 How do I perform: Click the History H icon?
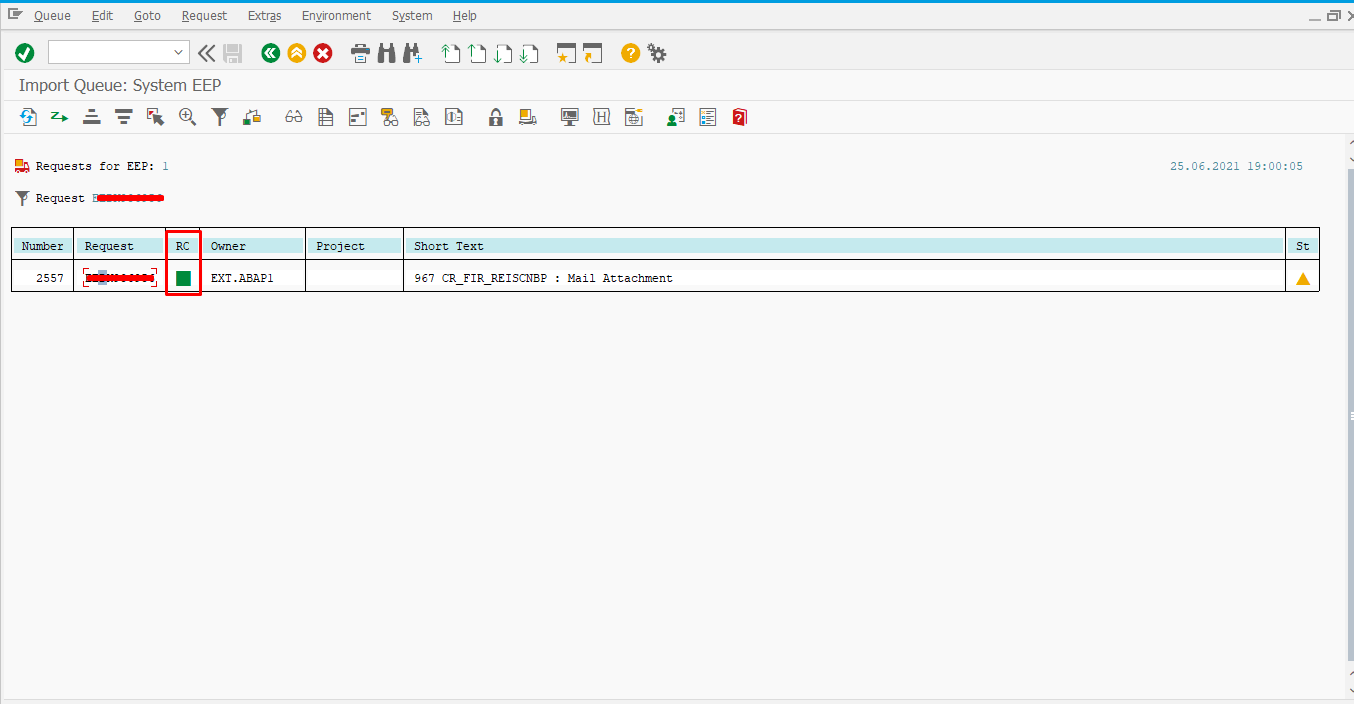pyautogui.click(x=601, y=117)
